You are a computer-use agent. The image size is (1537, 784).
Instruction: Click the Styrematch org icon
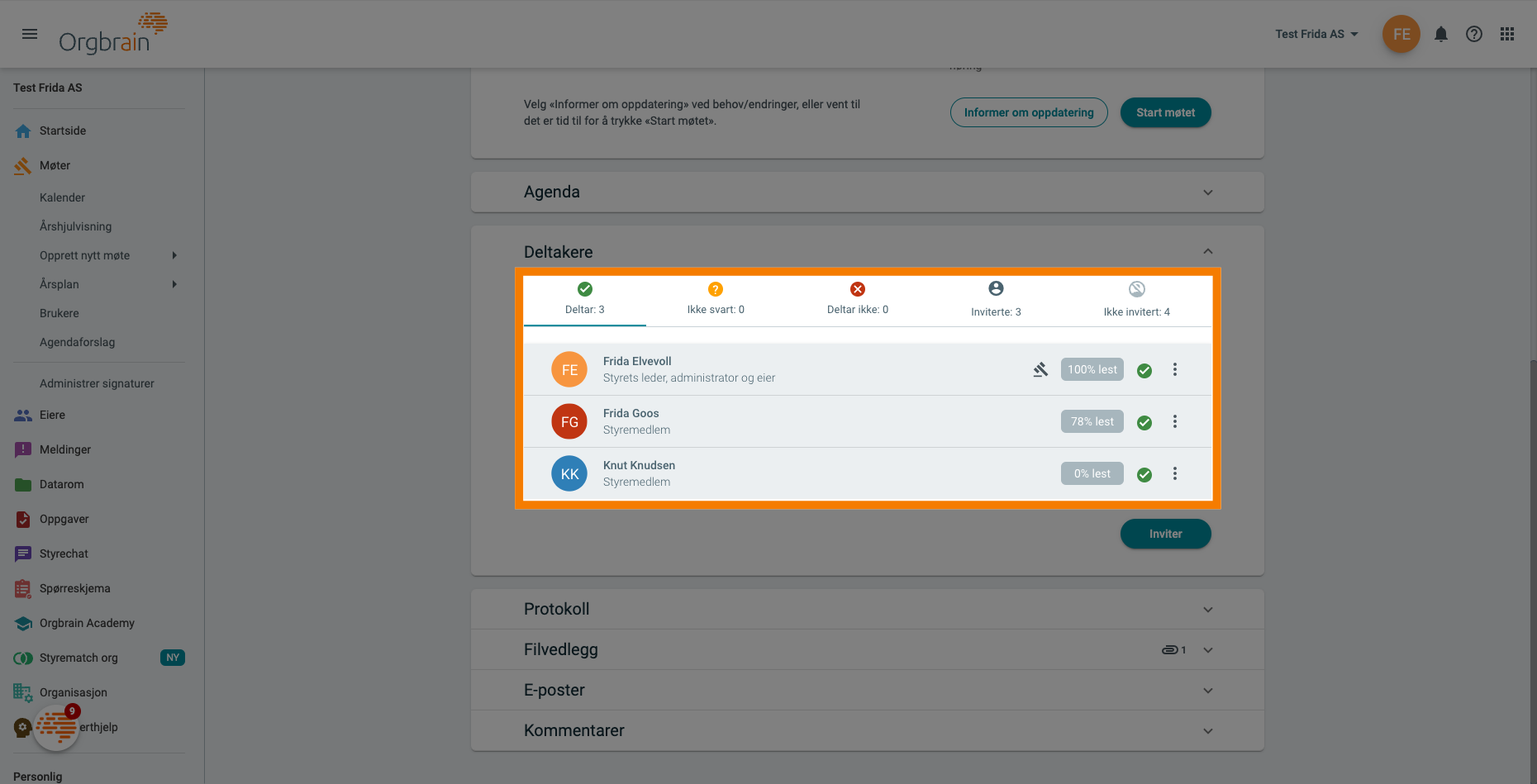point(23,658)
